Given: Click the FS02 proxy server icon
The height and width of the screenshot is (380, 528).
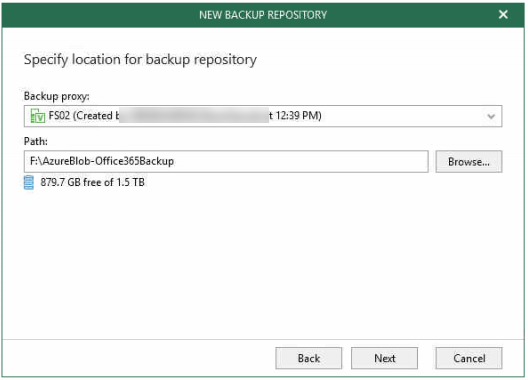Looking at the screenshot, I should tap(37, 116).
